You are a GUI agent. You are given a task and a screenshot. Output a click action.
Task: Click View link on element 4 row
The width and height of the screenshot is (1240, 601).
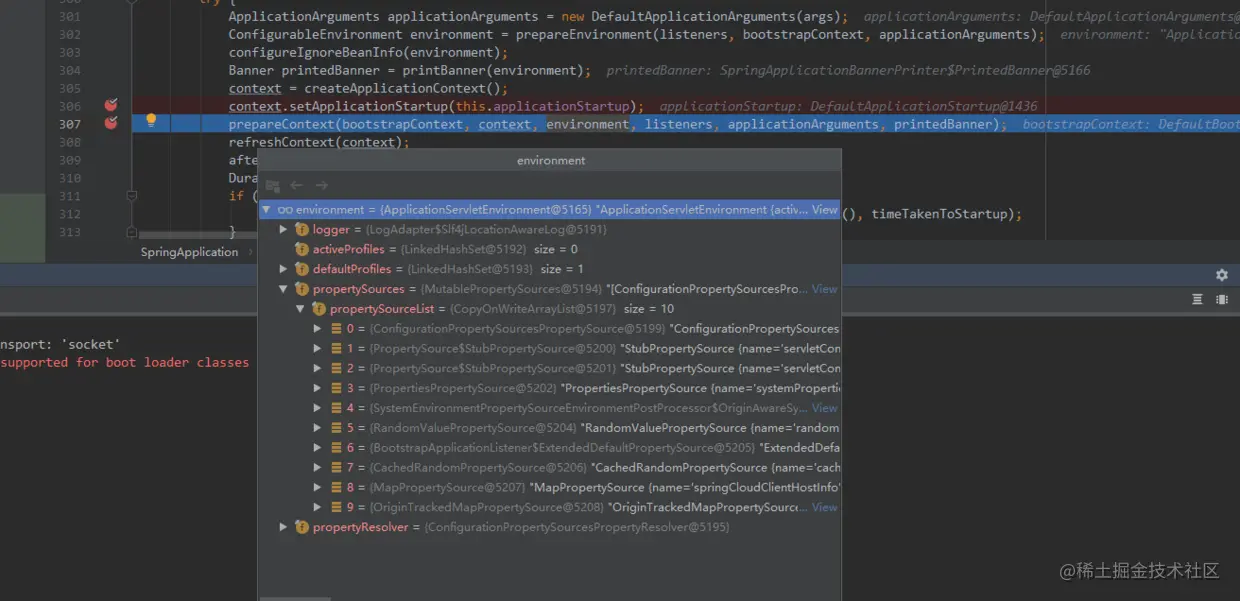(825, 408)
